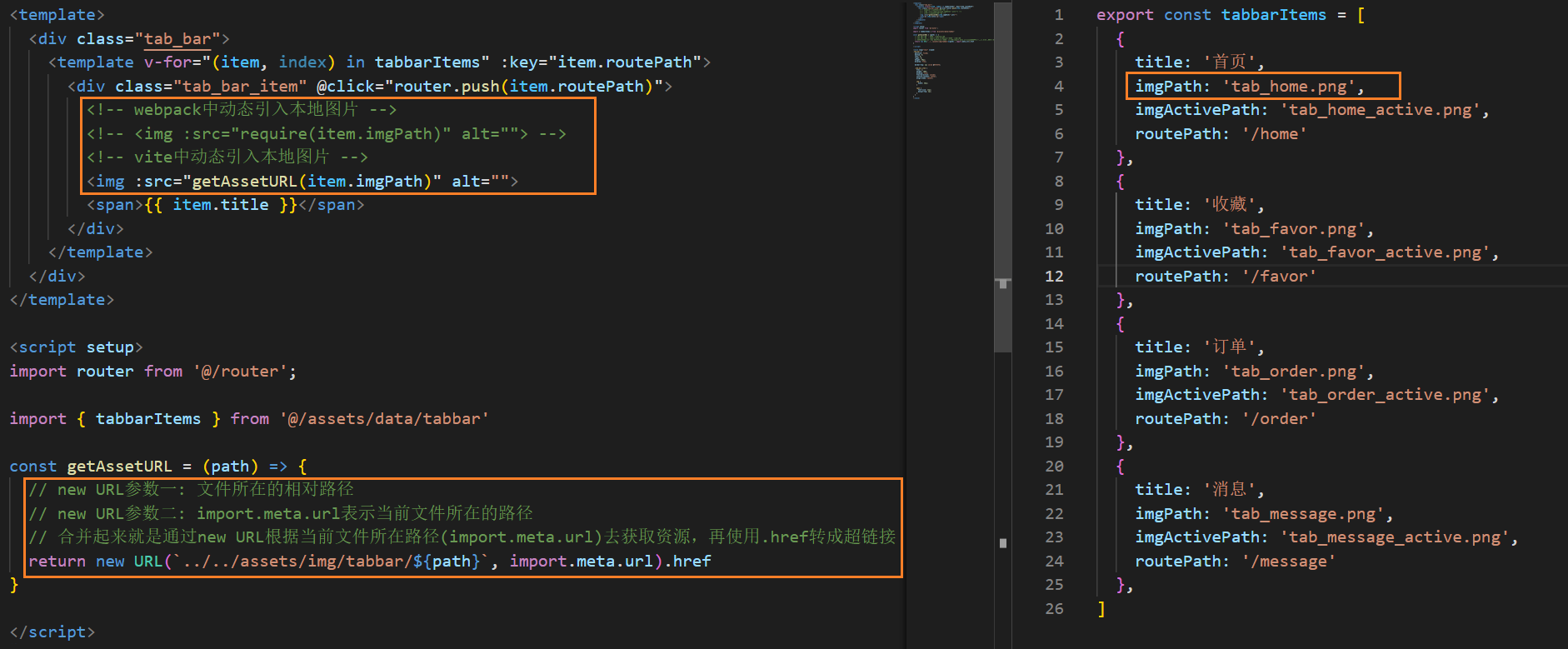The image size is (1568, 649).
Task: Click the {{ item.title }} interpolation
Action: 221,205
